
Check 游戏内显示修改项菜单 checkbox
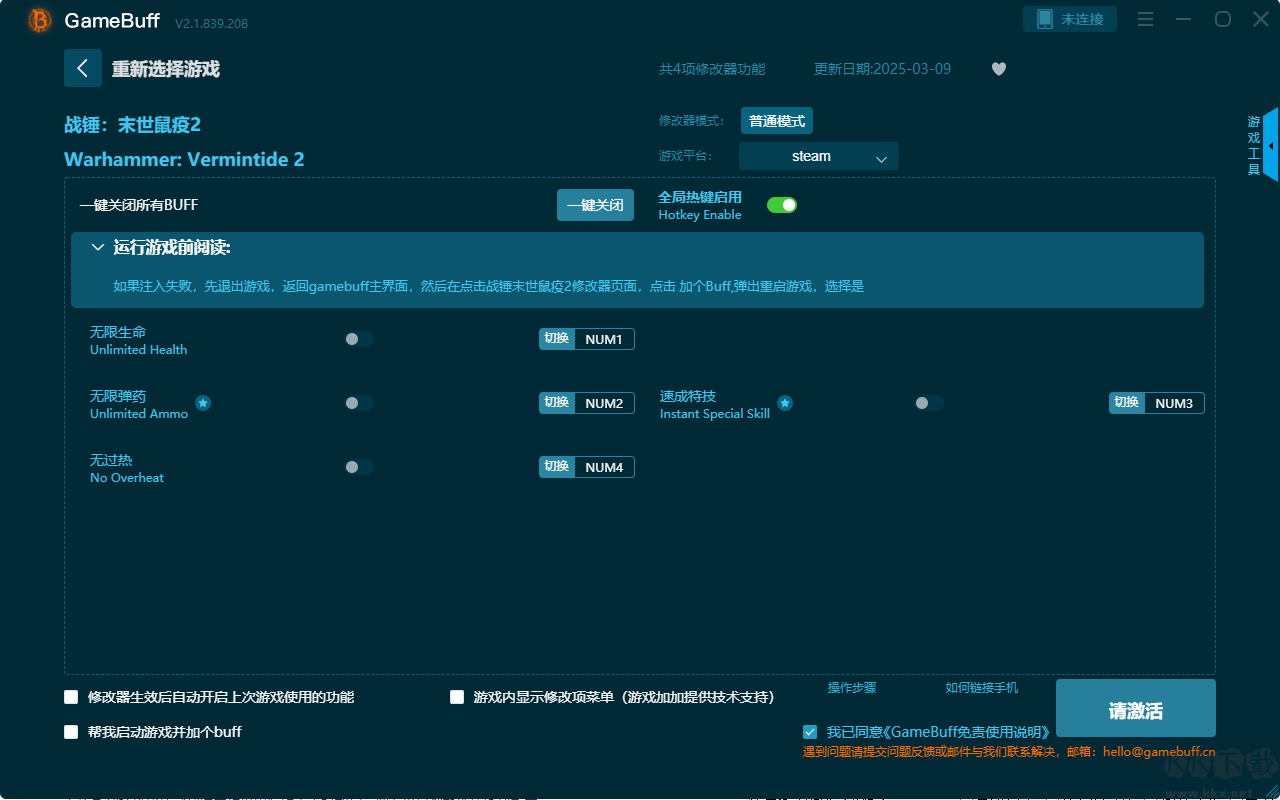[457, 697]
